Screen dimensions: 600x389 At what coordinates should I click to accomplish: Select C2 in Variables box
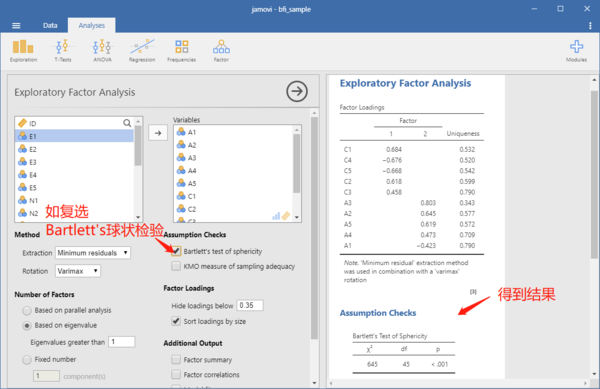coord(233,209)
